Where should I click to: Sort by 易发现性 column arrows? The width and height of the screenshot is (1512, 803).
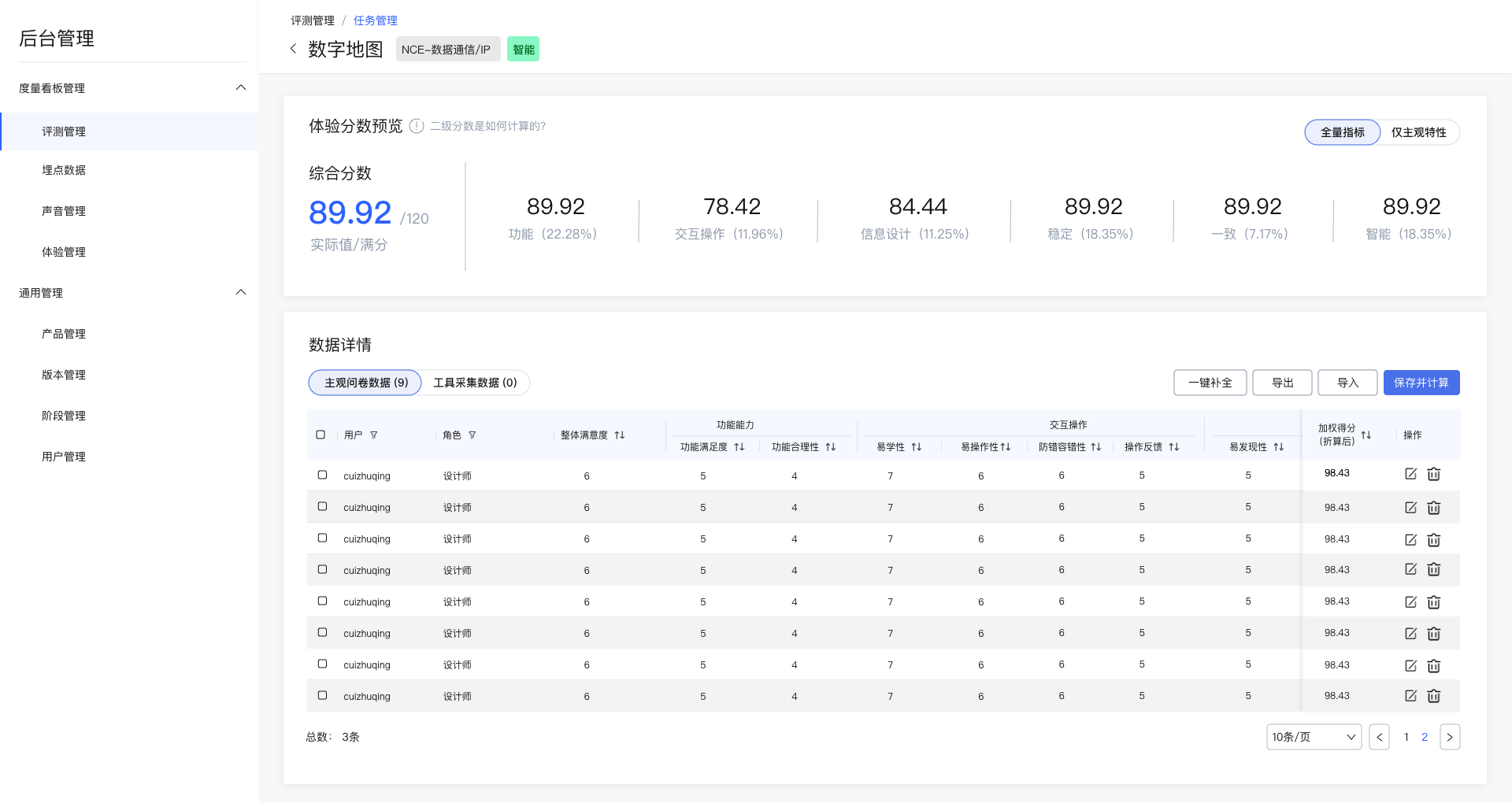1279,446
